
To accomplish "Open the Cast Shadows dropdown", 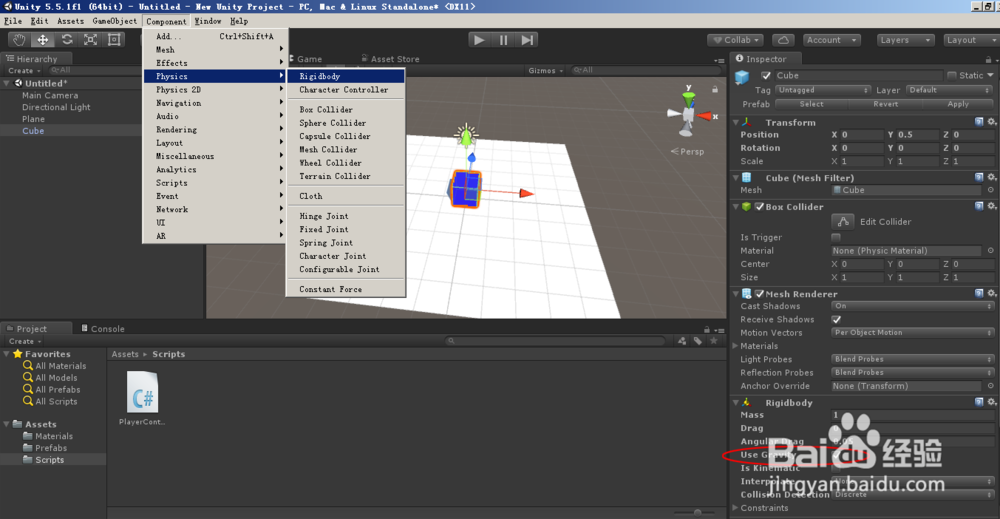I will point(913,306).
